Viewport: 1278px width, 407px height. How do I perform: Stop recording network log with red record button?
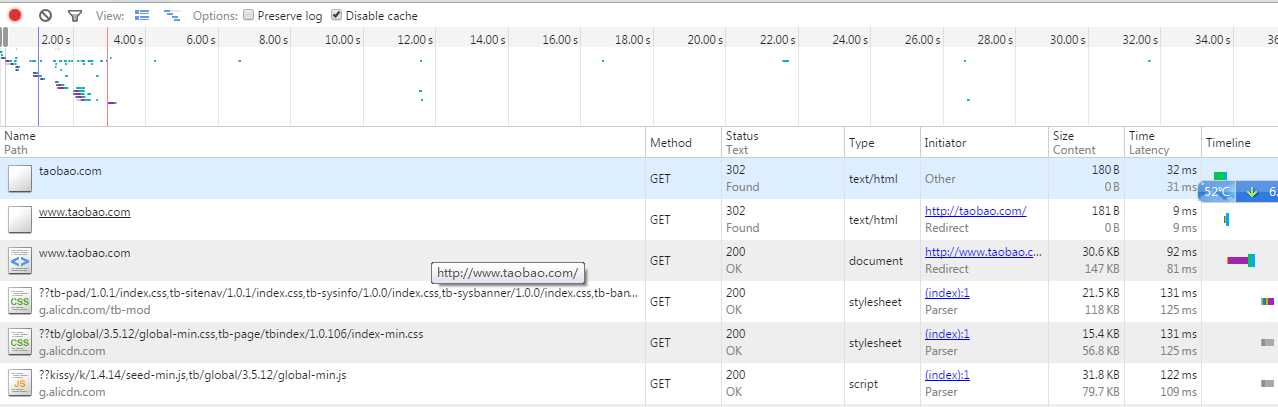point(15,15)
